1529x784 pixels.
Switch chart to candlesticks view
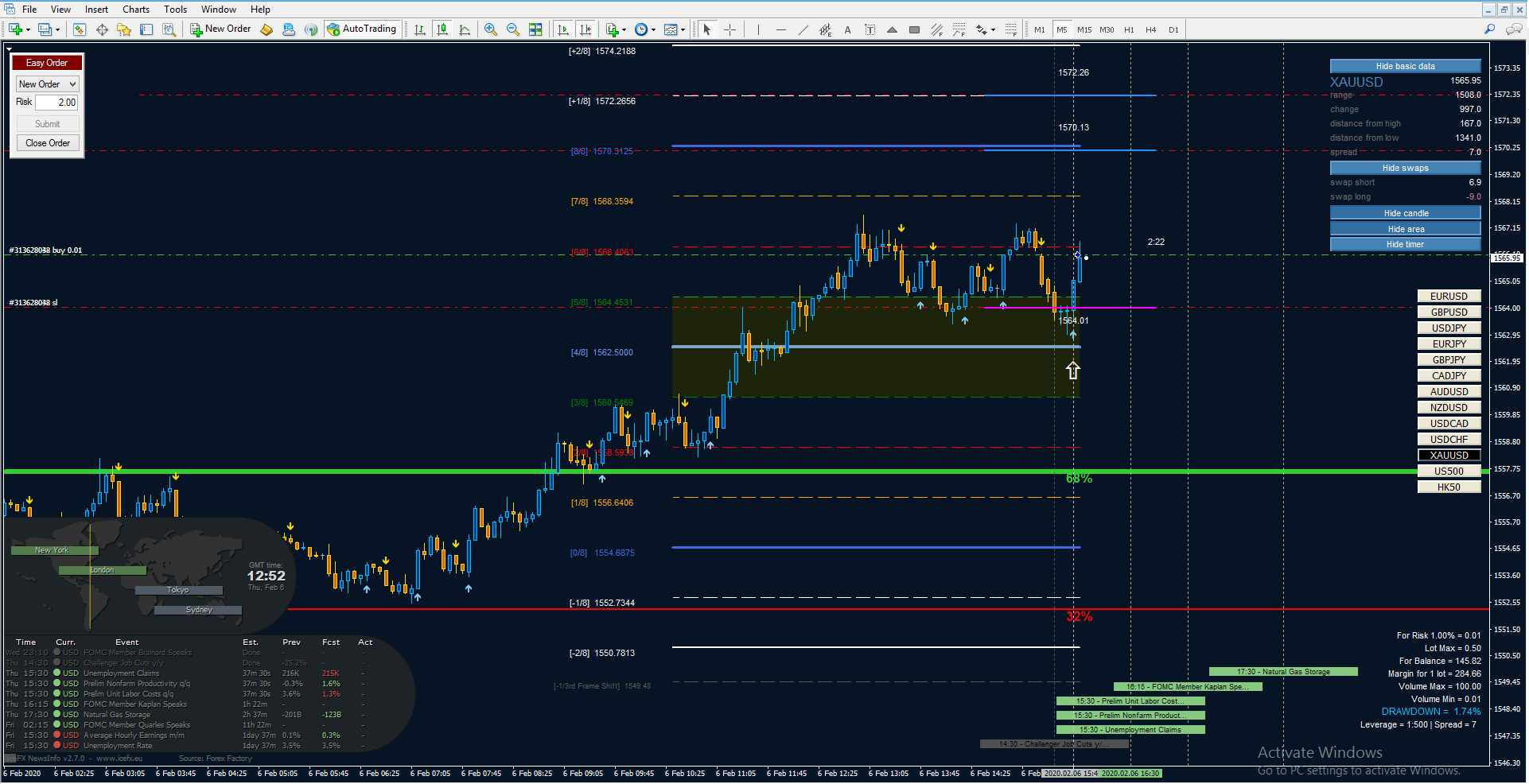tap(442, 29)
